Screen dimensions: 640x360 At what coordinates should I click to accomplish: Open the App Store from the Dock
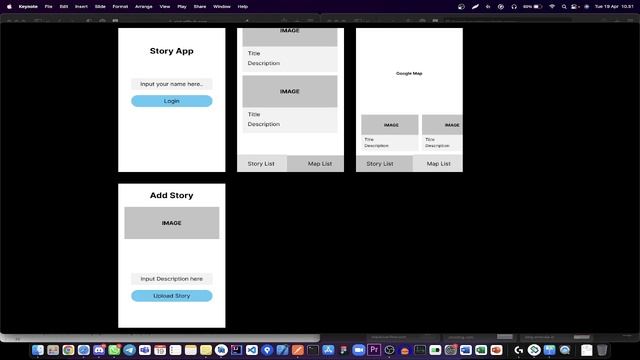328,350
